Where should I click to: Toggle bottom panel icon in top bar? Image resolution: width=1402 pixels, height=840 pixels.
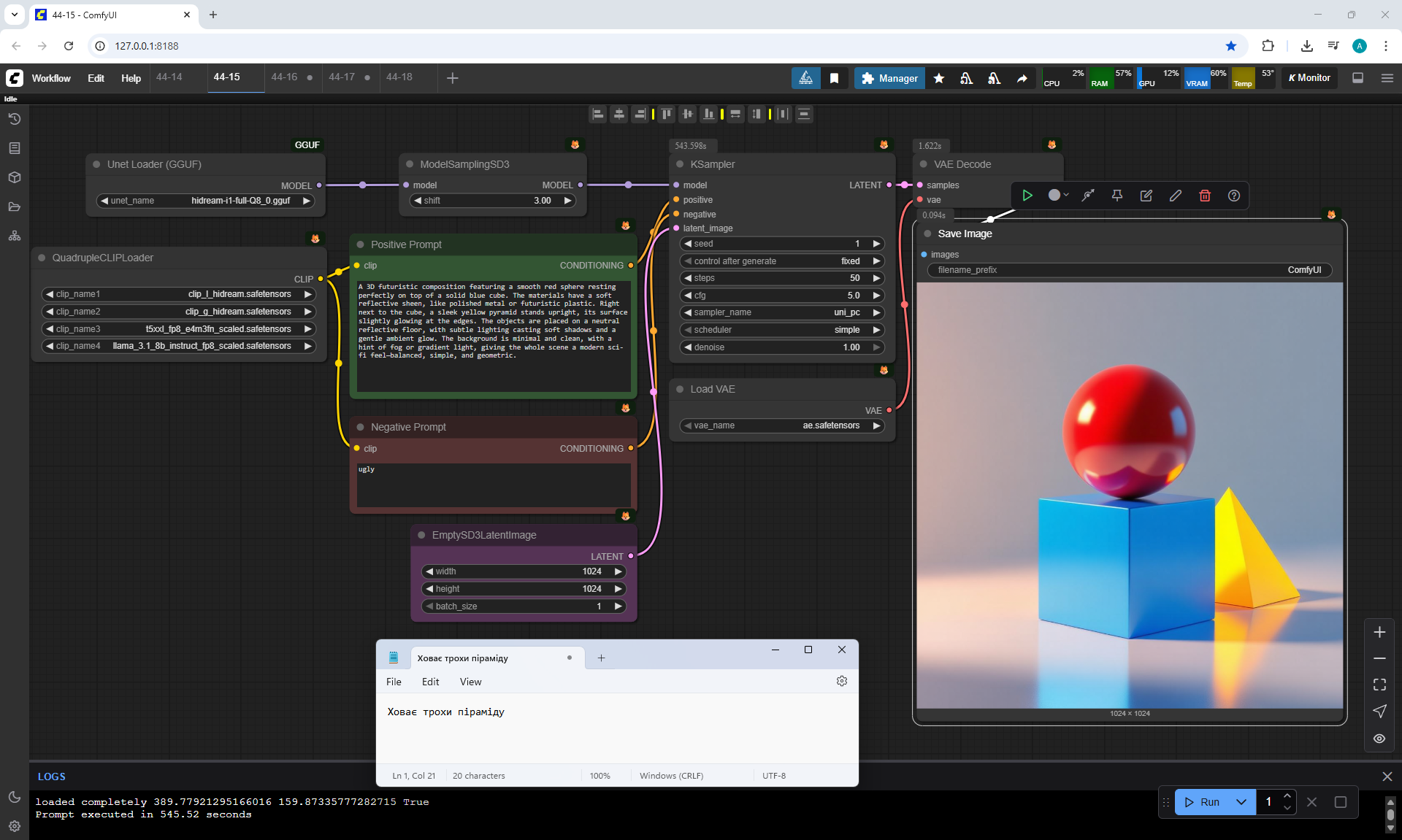pos(1358,78)
